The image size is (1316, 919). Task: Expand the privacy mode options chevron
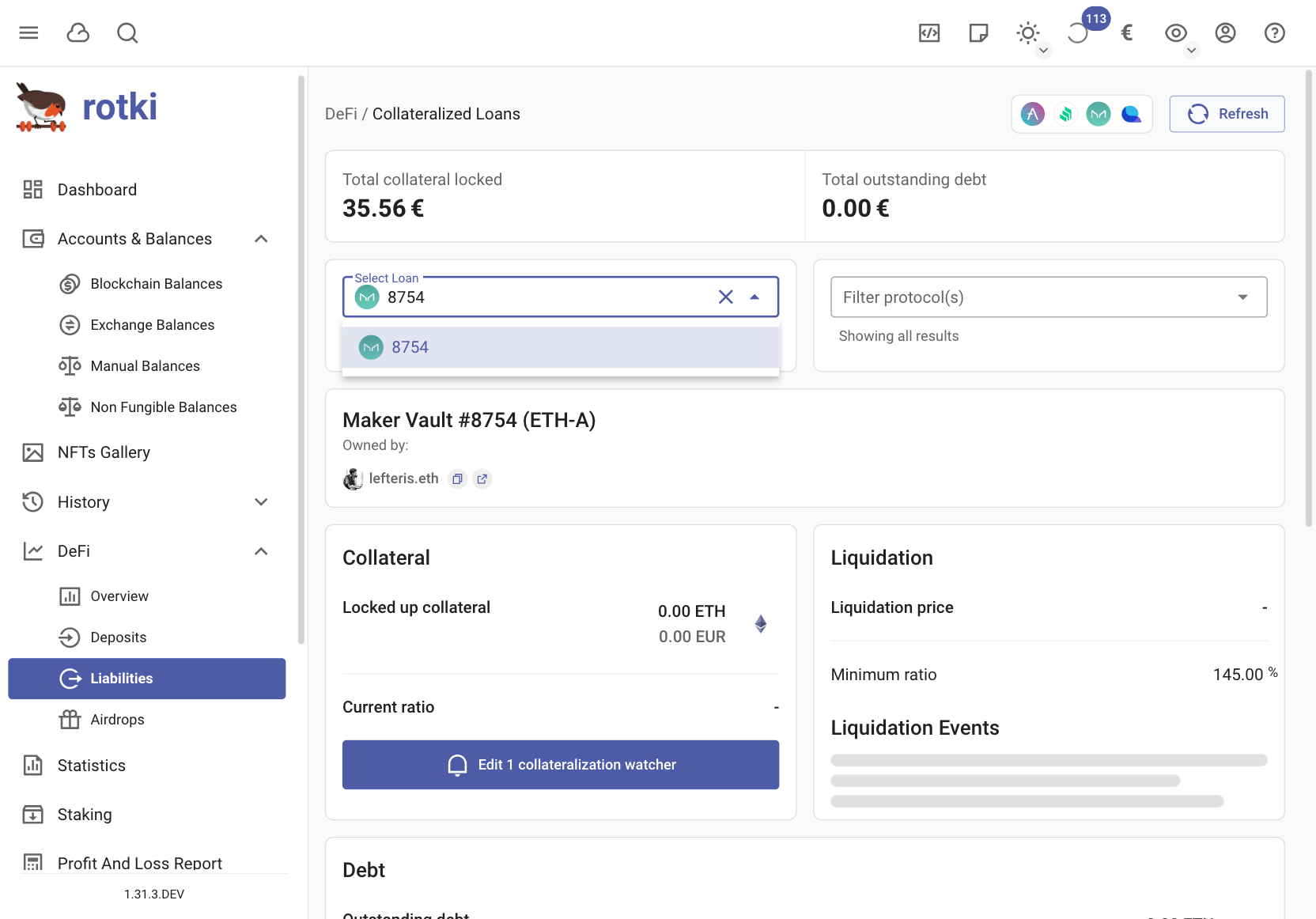1192,50
